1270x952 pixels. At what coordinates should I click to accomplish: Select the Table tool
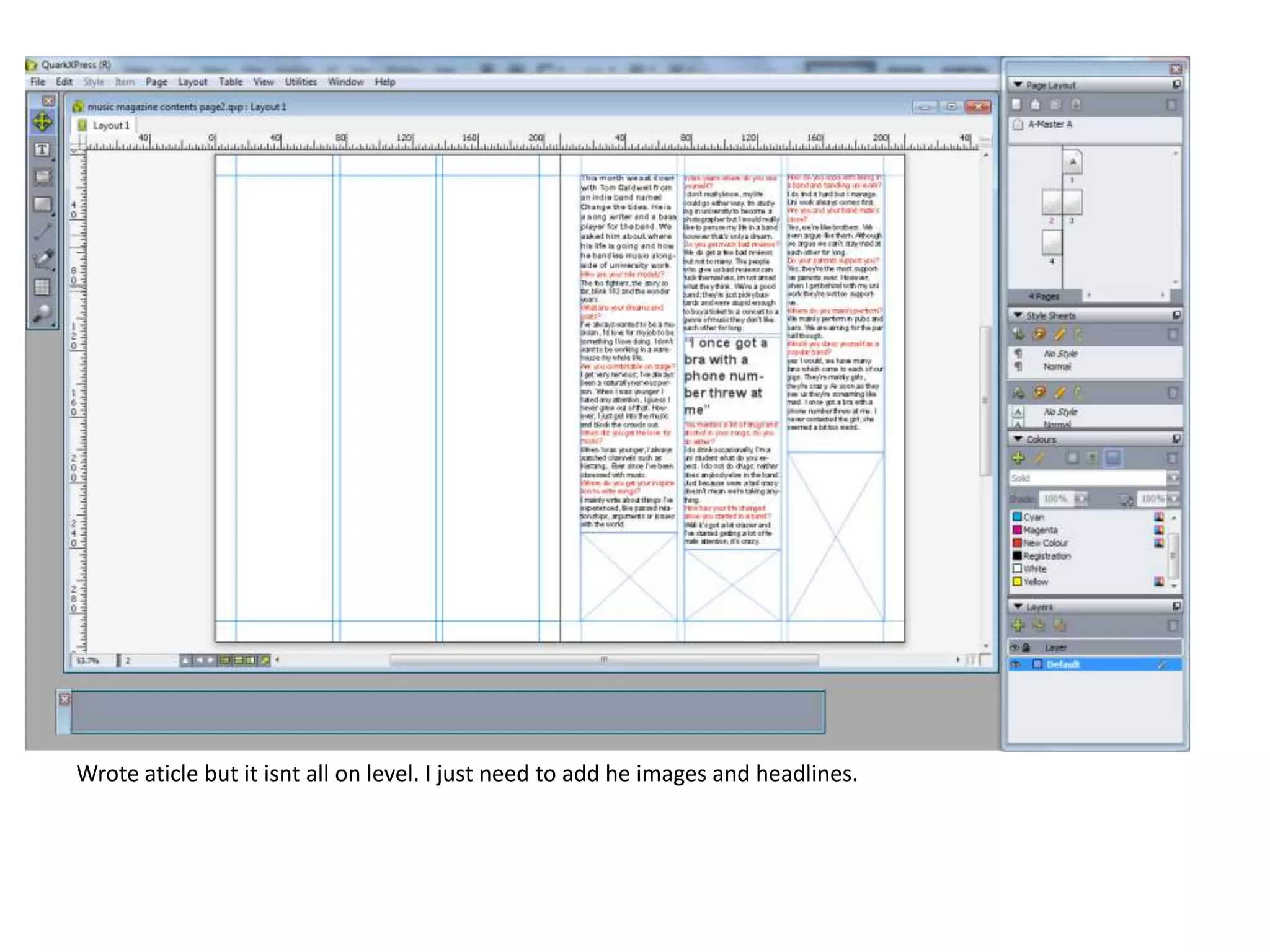[42, 286]
